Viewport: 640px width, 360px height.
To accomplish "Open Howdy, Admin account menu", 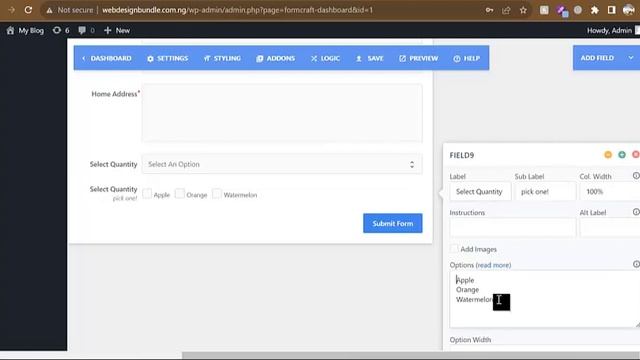I will point(609,30).
